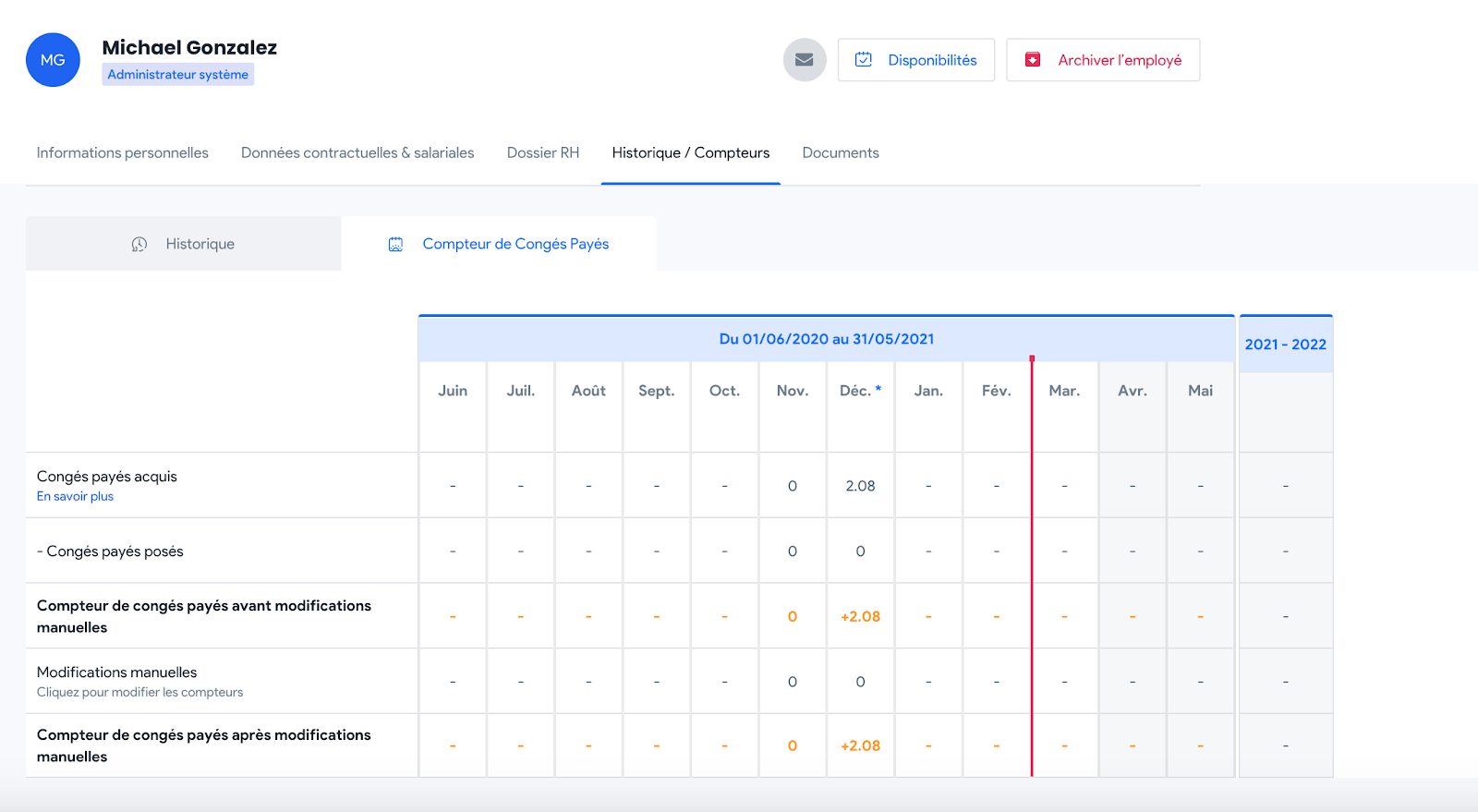This screenshot has height=812, width=1478.
Task: Open the Documents tab
Action: tap(841, 153)
